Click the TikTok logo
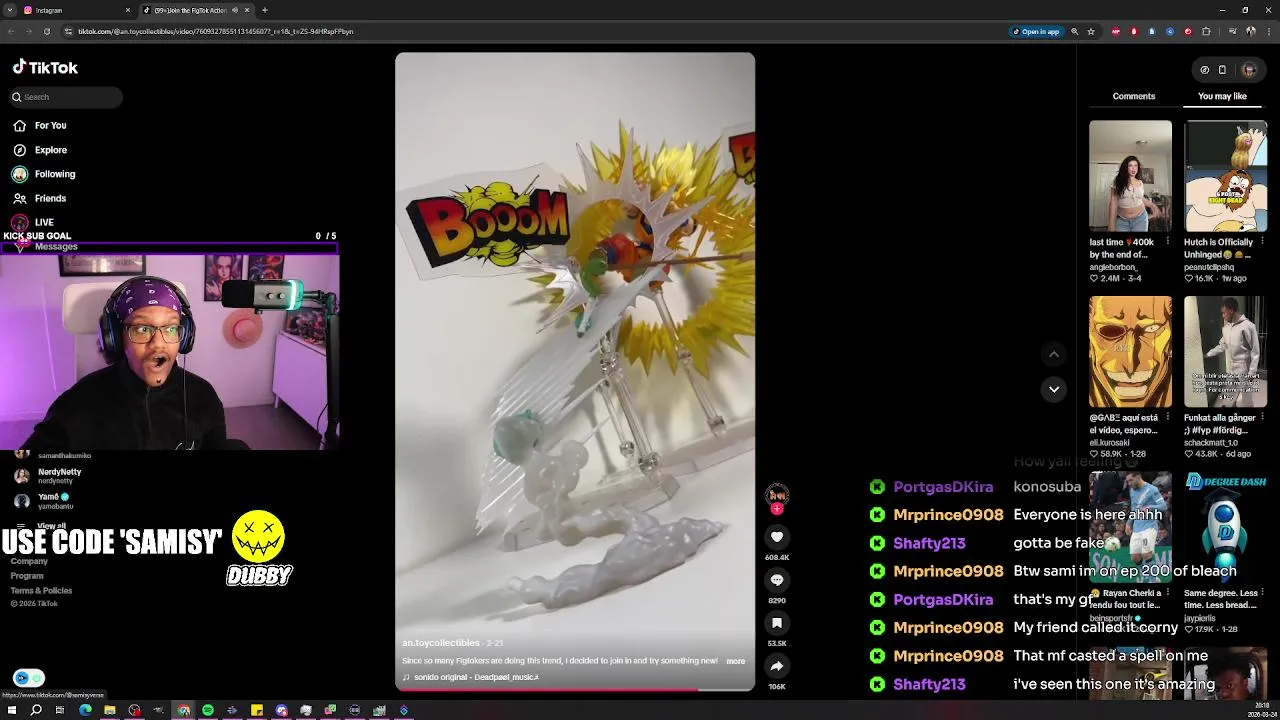 (45, 67)
